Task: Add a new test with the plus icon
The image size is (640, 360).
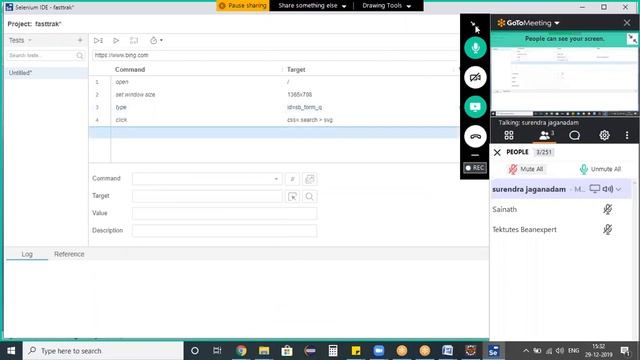Action: click(80, 40)
